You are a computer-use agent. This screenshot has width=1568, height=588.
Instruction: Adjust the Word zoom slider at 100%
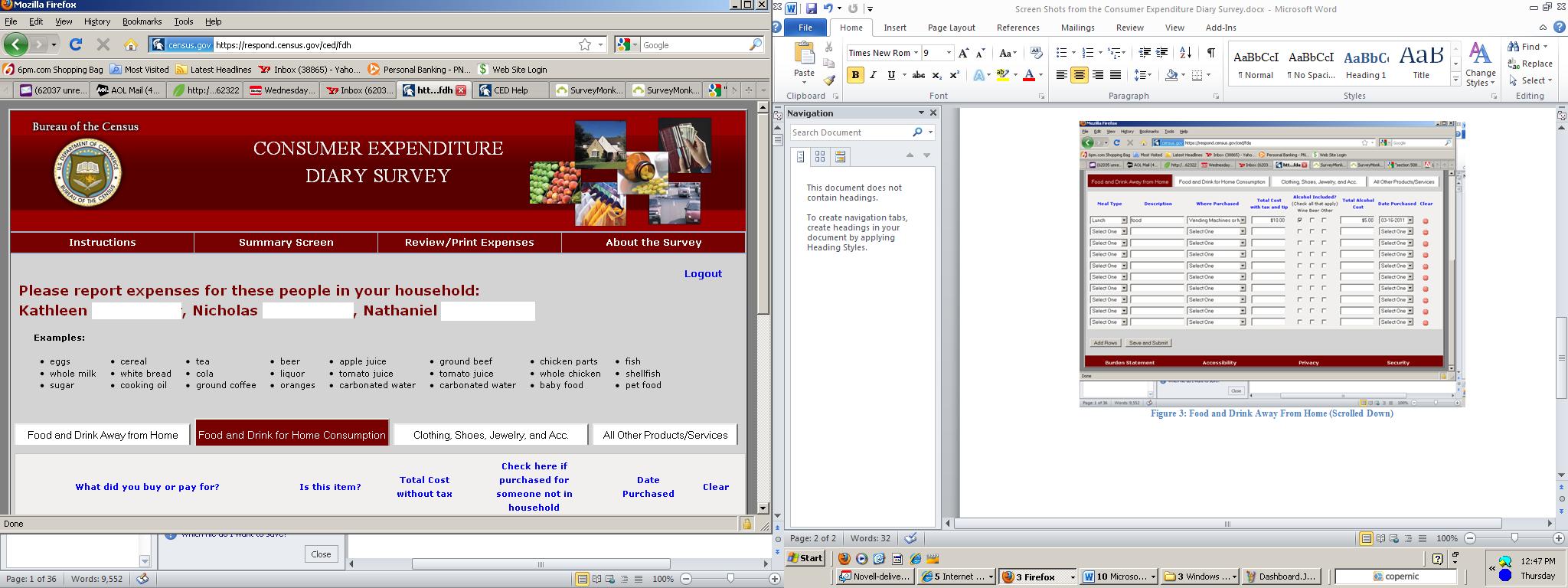[1514, 538]
